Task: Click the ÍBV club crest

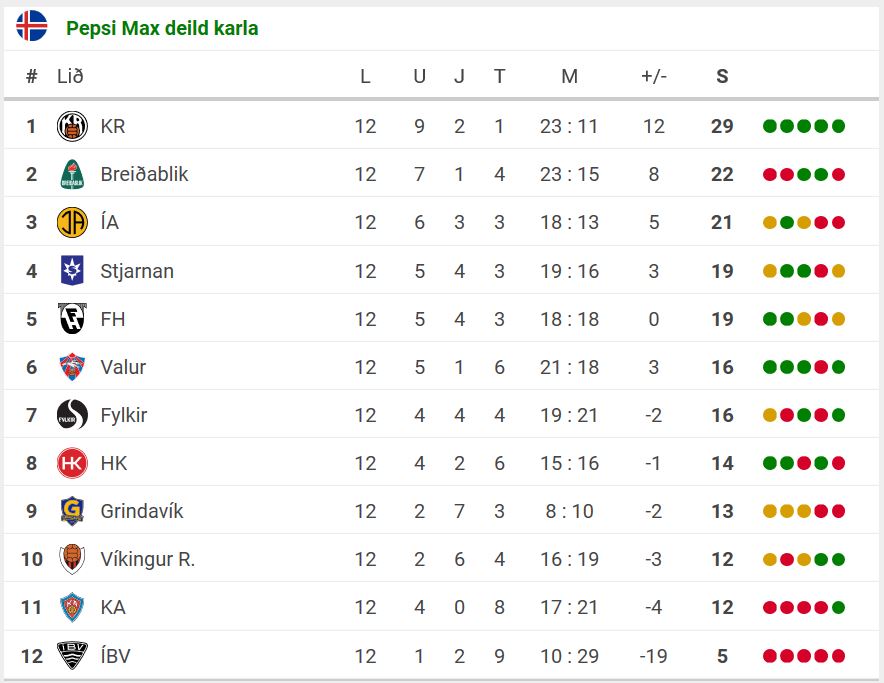Action: click(72, 655)
